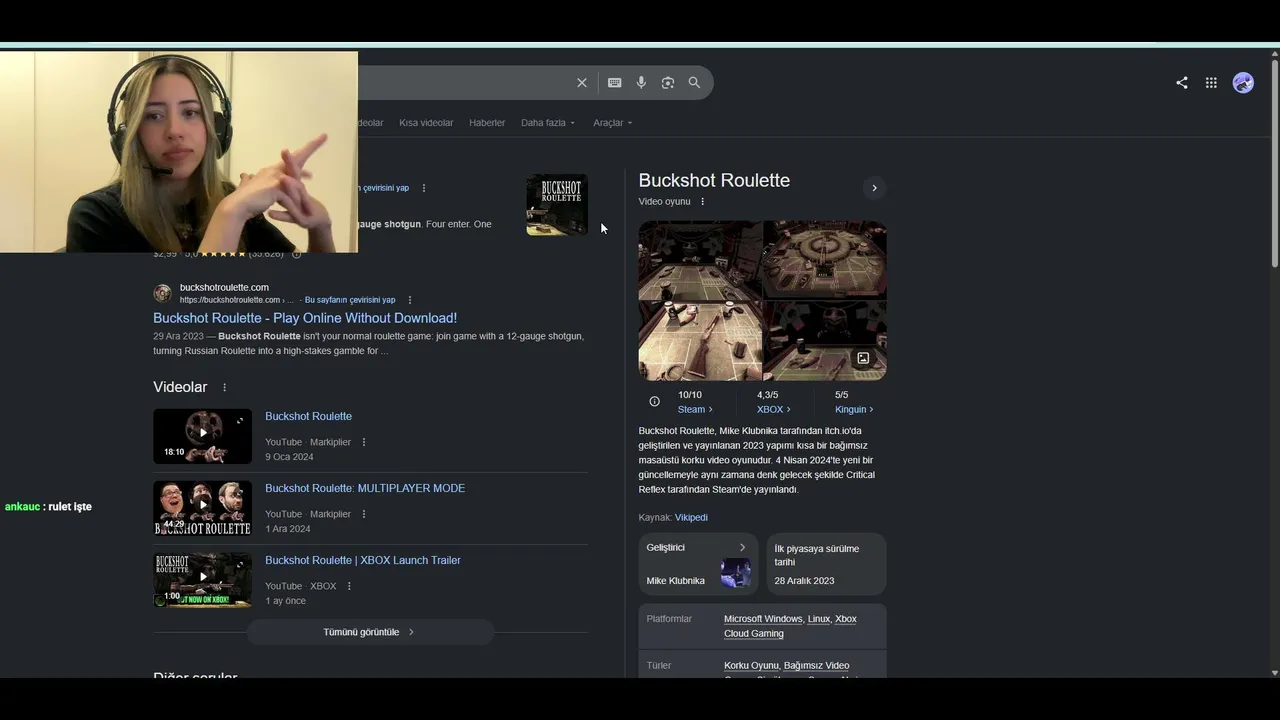Open 'Buckshot Roulette | XBOX Launch Trailer' link

[x=363, y=560]
